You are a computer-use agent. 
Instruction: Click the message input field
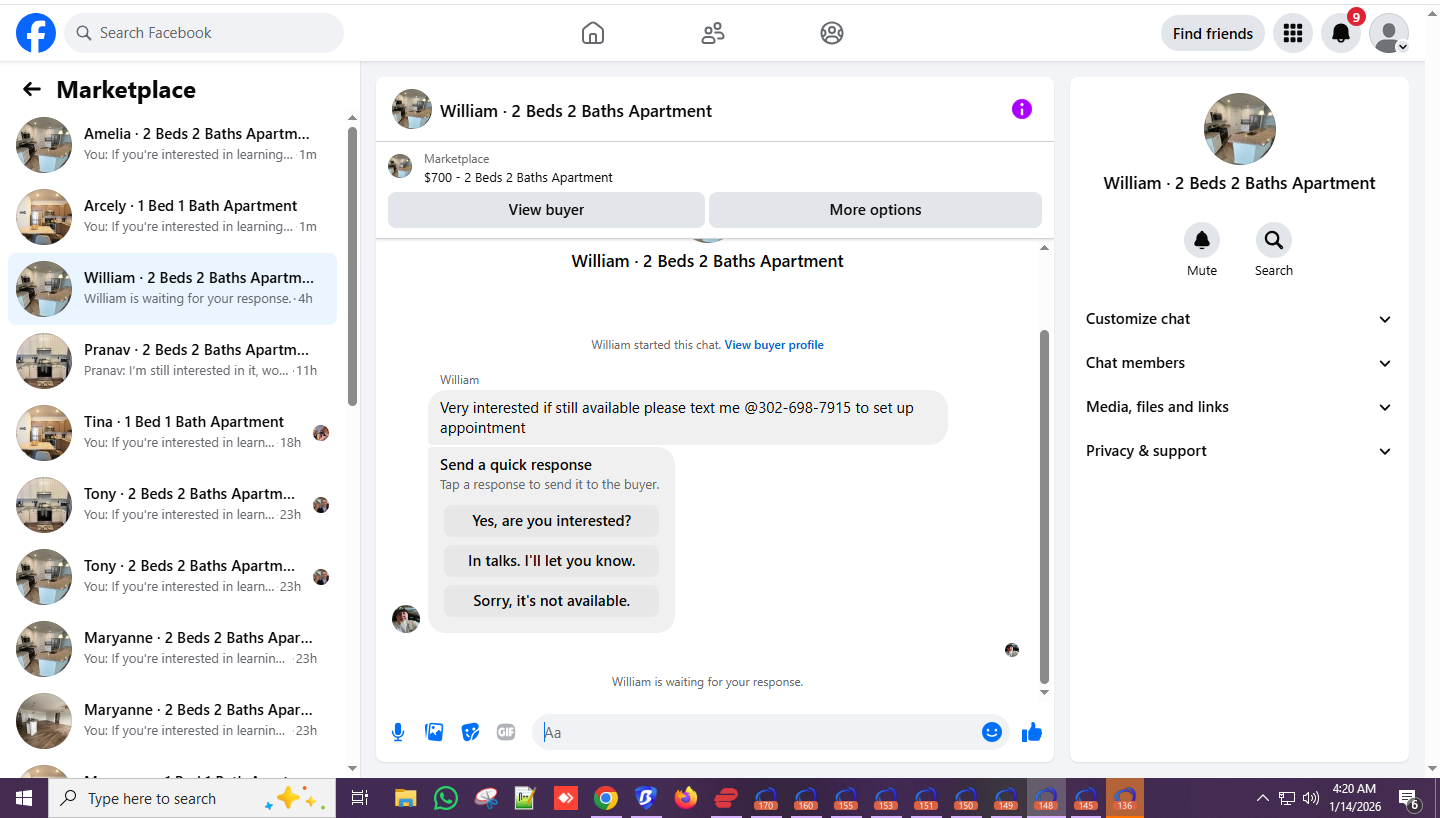tap(758, 732)
